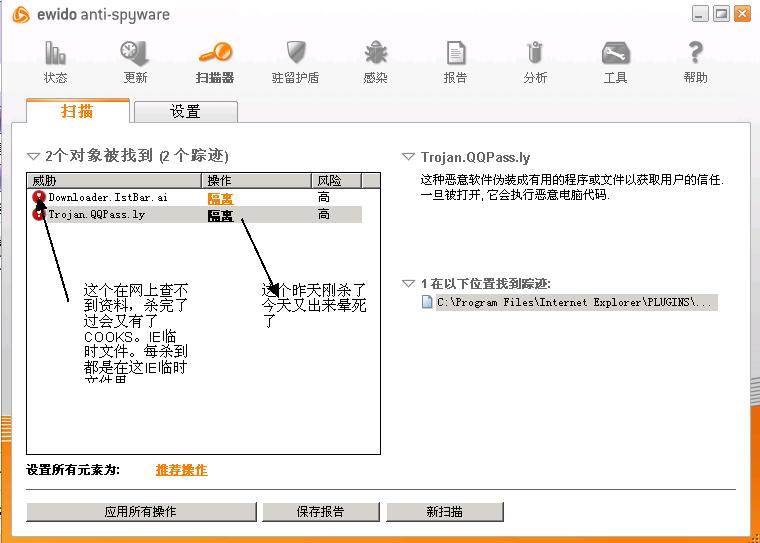Click the 保存报告 save report button
The height and width of the screenshot is (543, 760).
coord(320,511)
